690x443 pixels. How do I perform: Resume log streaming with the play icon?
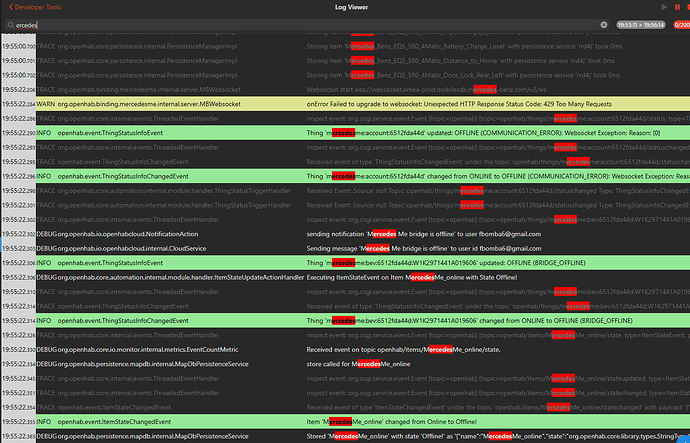coord(664,7)
